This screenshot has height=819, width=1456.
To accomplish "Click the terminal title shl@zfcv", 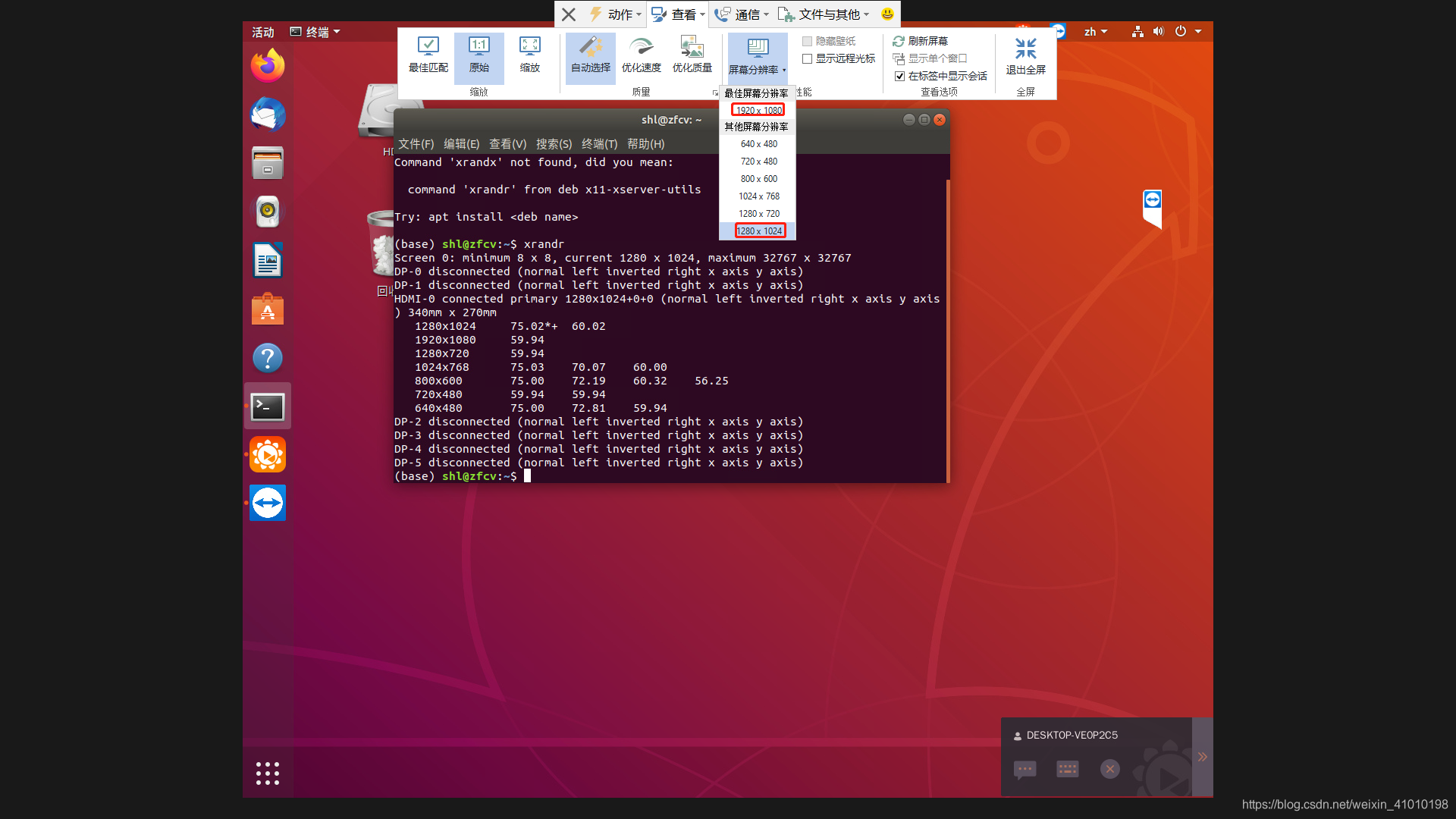I will coord(671,120).
